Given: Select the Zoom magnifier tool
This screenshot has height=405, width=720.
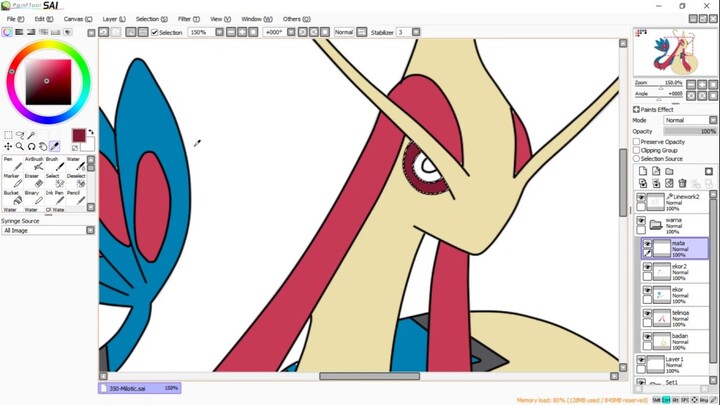Looking at the screenshot, I should click(20, 146).
